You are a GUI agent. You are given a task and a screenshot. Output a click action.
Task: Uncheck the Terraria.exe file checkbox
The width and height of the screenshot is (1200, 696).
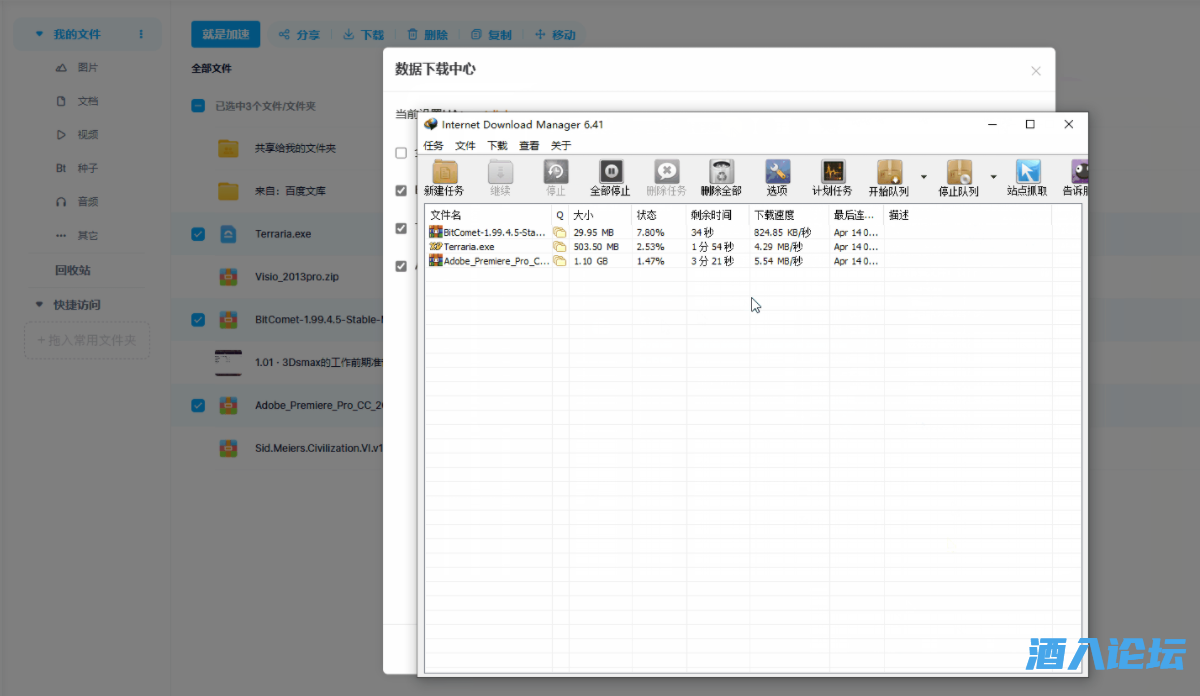point(198,234)
